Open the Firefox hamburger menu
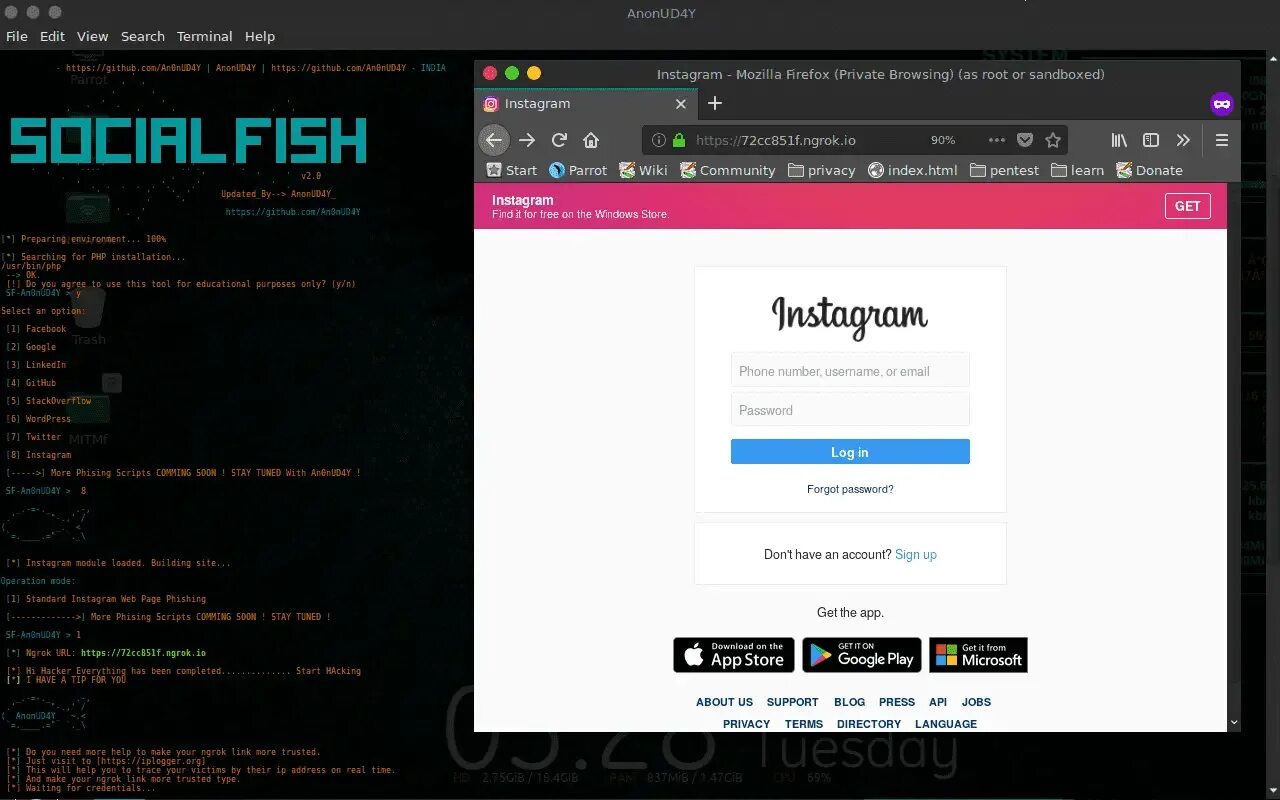 pyautogui.click(x=1221, y=140)
